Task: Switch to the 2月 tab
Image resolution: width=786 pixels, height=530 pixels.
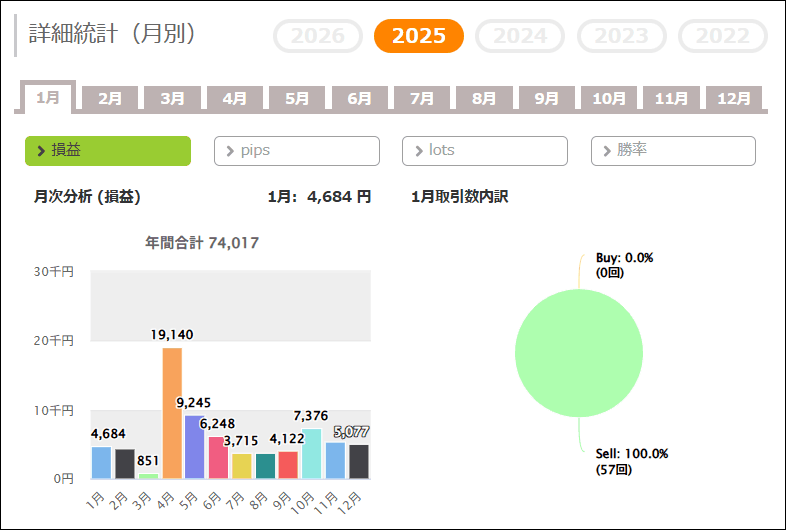Action: (x=110, y=99)
